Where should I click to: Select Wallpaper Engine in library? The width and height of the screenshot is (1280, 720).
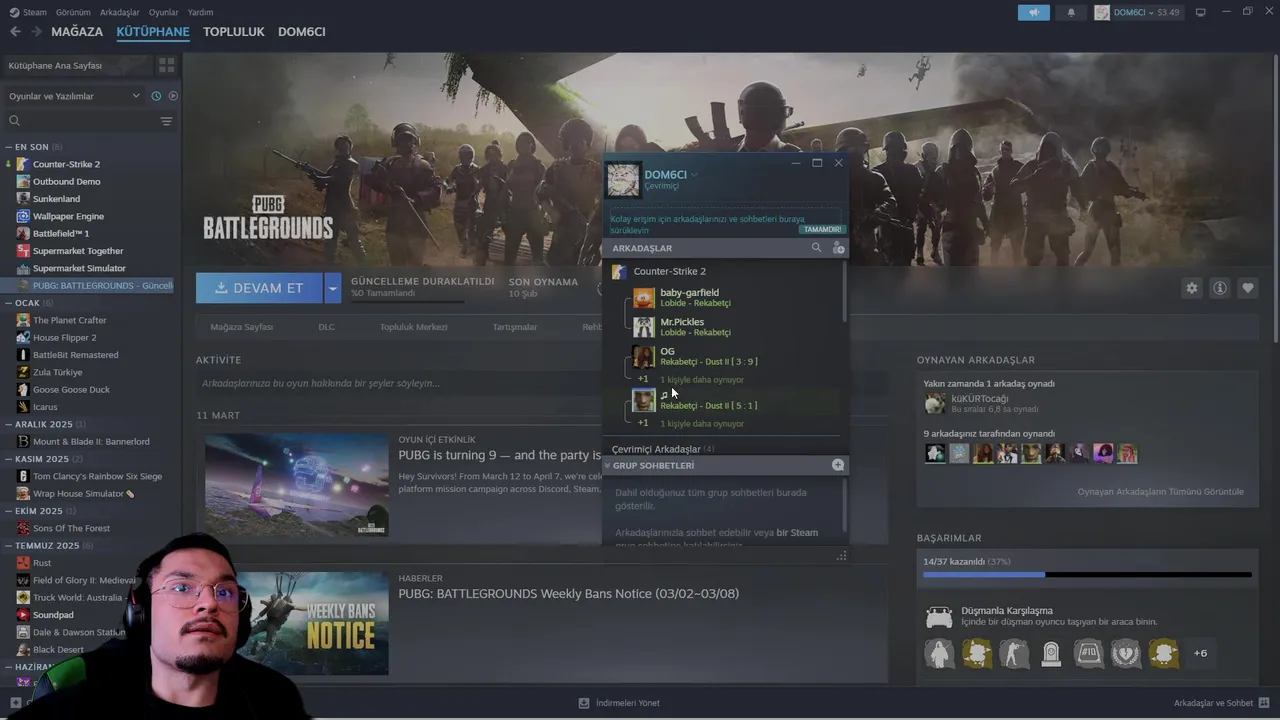[68, 216]
